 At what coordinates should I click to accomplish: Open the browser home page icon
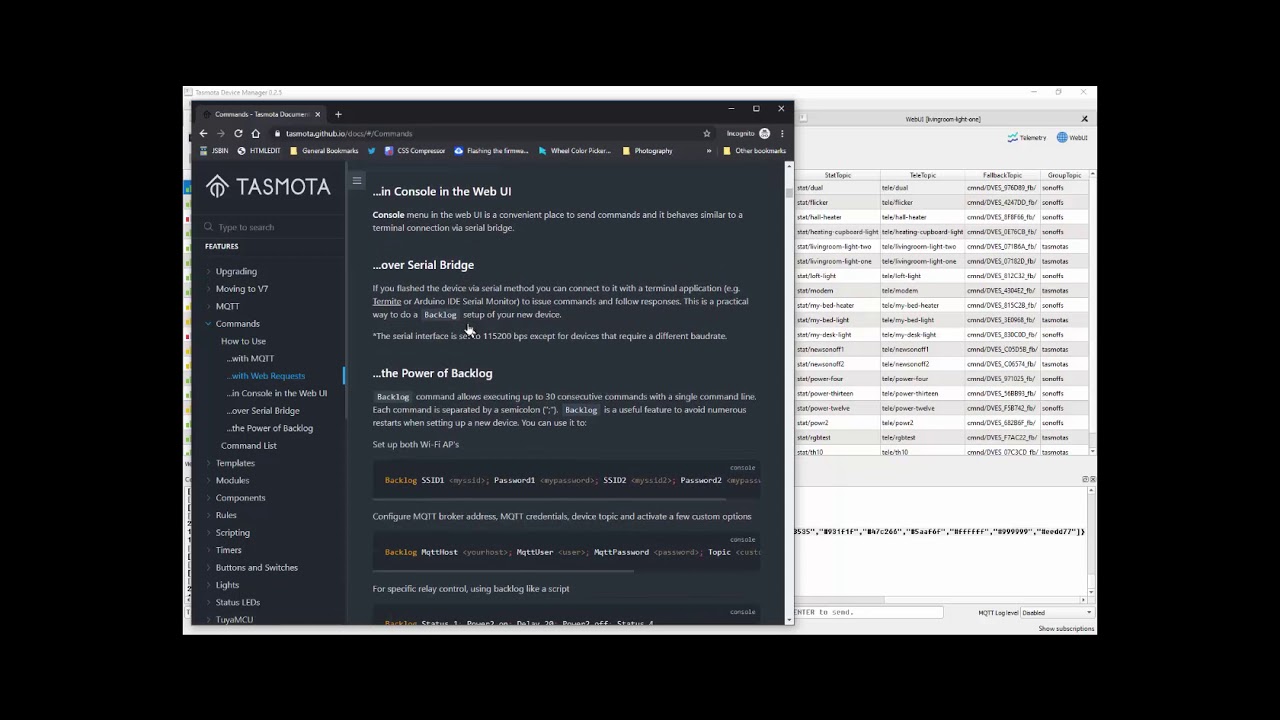pyautogui.click(x=255, y=133)
